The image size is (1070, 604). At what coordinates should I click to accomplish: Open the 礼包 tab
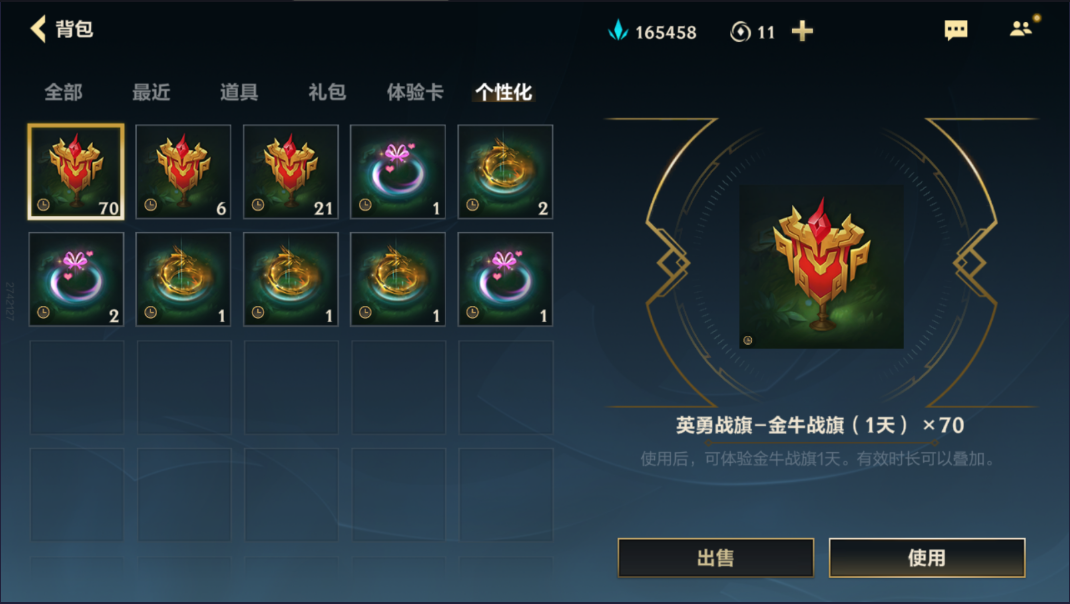tap(327, 92)
